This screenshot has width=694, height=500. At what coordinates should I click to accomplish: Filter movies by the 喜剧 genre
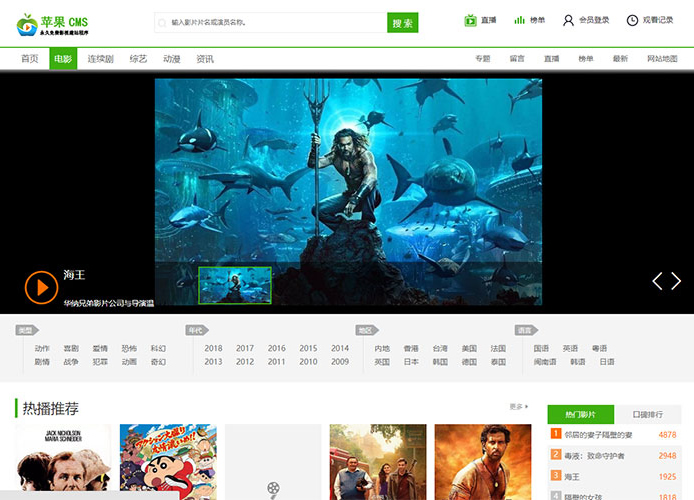tap(71, 349)
